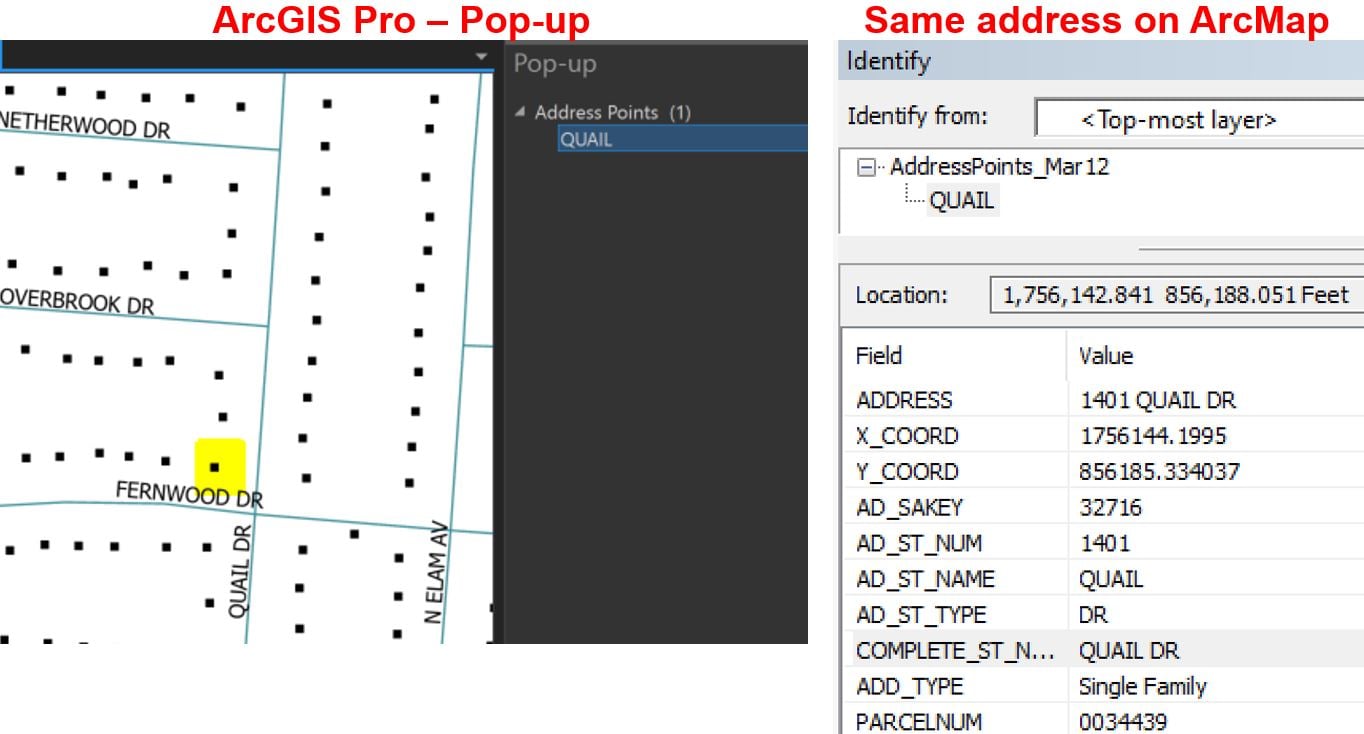Select the COMPLETE_ST_N... row
1364x734 pixels.
[x=1103, y=650]
